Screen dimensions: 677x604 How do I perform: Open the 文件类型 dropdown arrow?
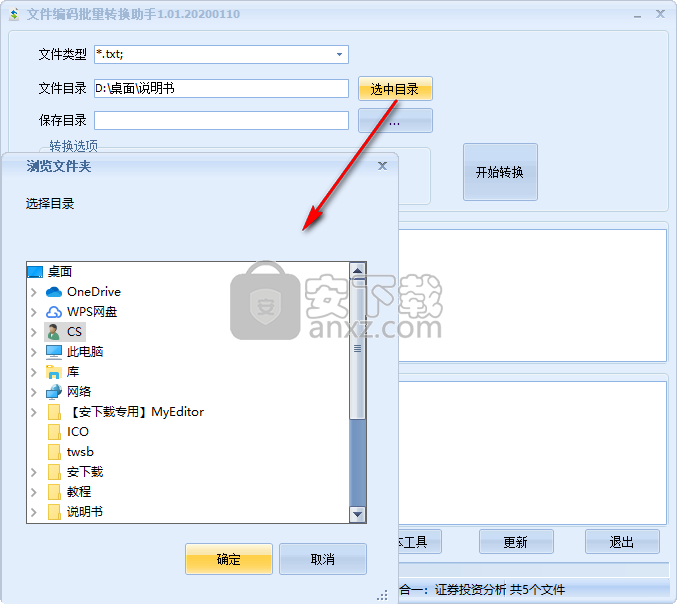[x=339, y=54]
